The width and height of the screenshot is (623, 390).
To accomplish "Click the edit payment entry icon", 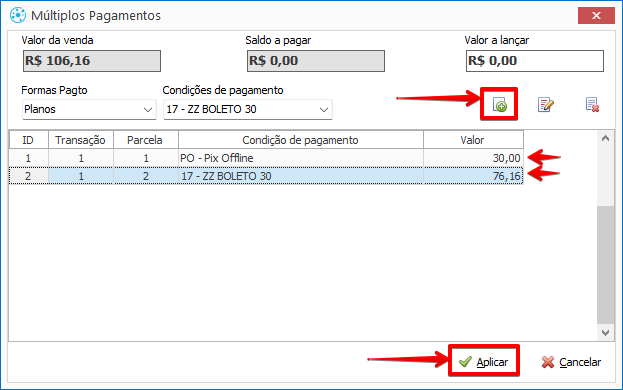I will point(546,105).
